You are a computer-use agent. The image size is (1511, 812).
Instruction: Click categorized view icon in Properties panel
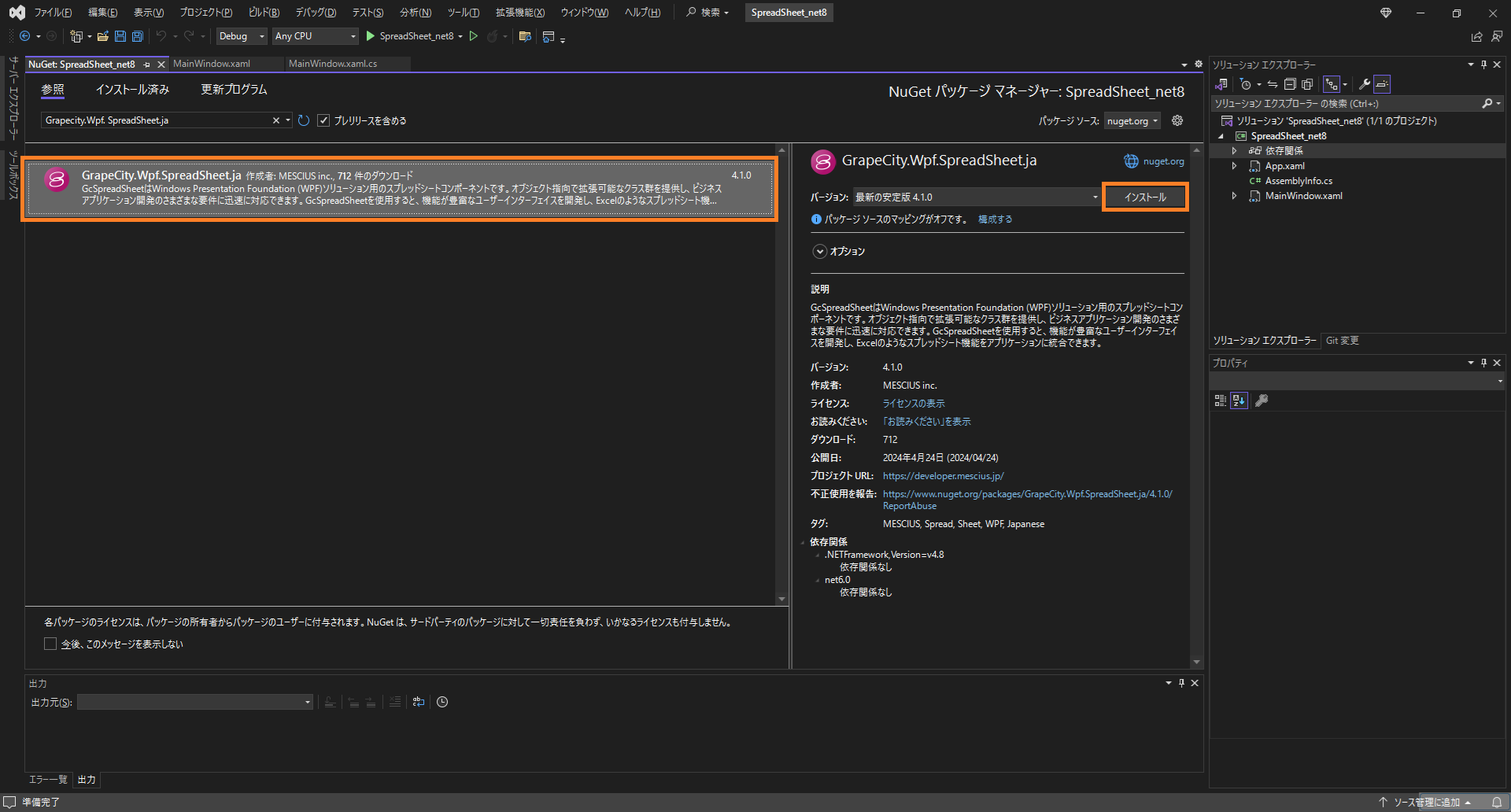[1221, 400]
